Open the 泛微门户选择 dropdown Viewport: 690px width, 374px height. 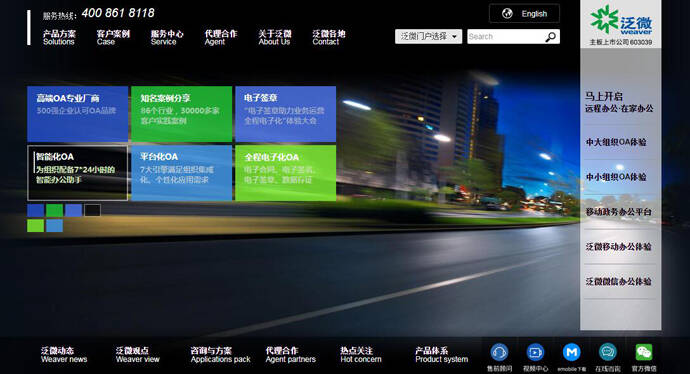pos(428,37)
